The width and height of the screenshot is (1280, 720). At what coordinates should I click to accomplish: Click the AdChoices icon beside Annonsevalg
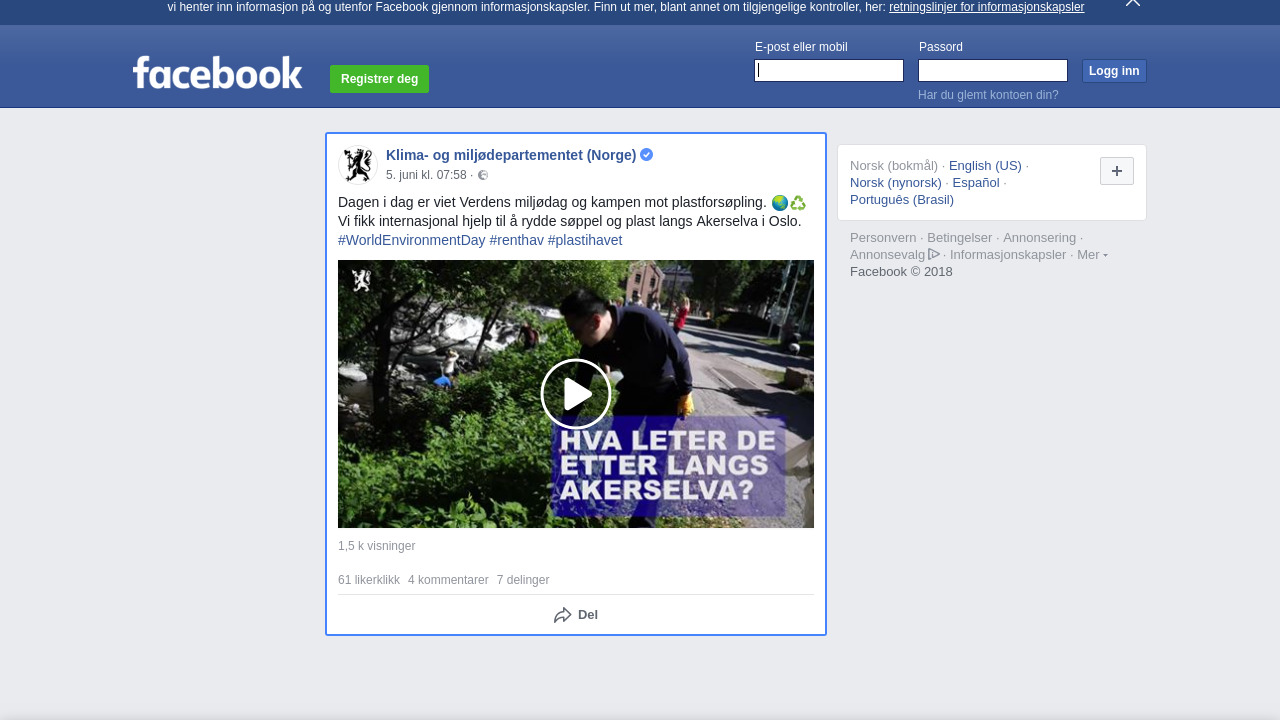tap(934, 254)
